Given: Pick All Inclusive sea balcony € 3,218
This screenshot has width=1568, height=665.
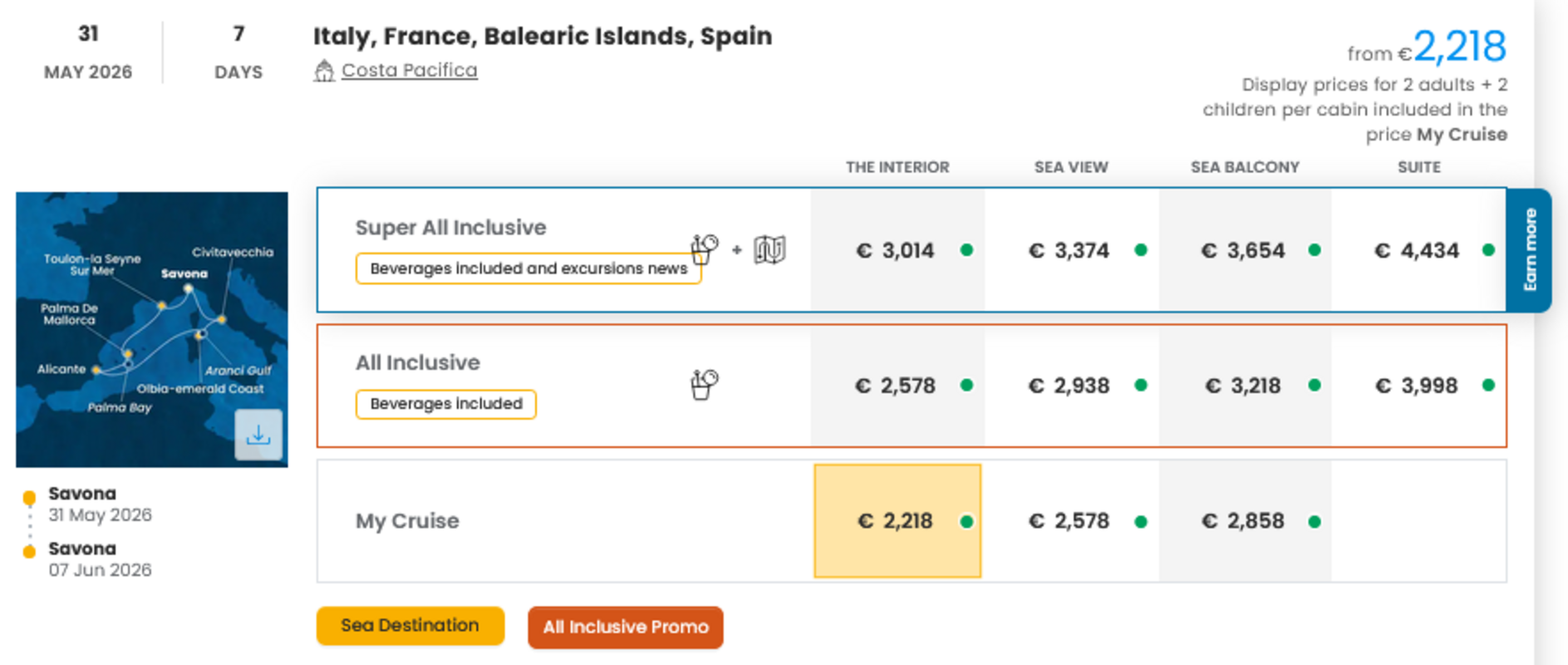Looking at the screenshot, I should point(1244,386).
